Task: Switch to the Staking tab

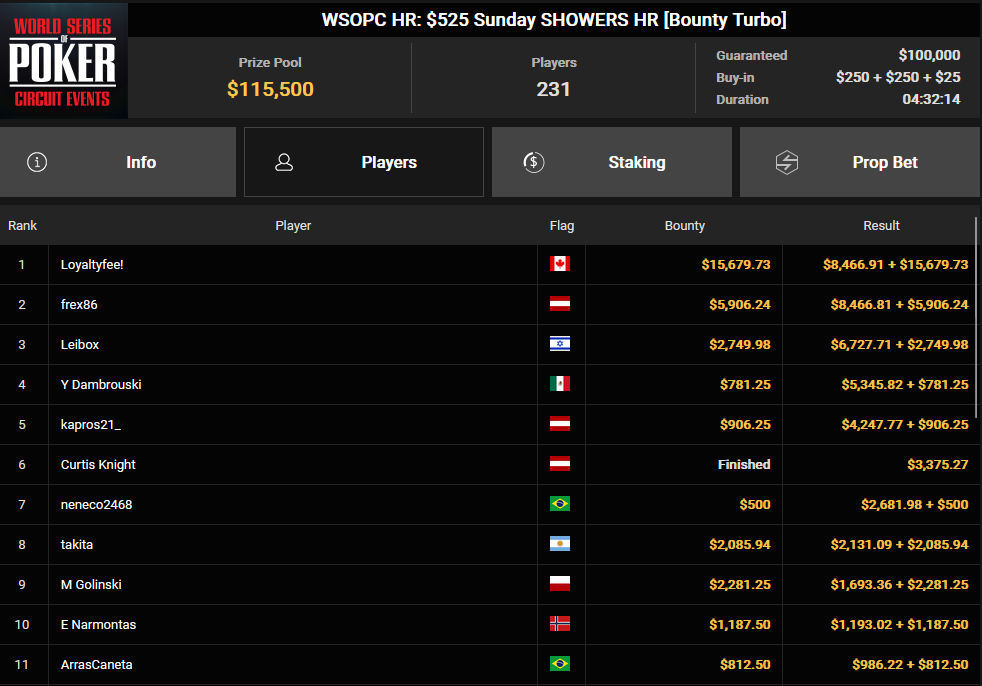Action: click(x=612, y=162)
